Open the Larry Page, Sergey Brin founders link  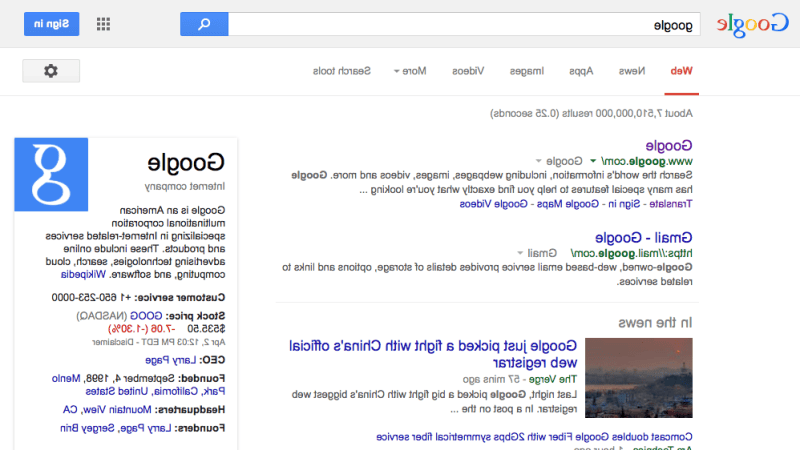[115, 428]
